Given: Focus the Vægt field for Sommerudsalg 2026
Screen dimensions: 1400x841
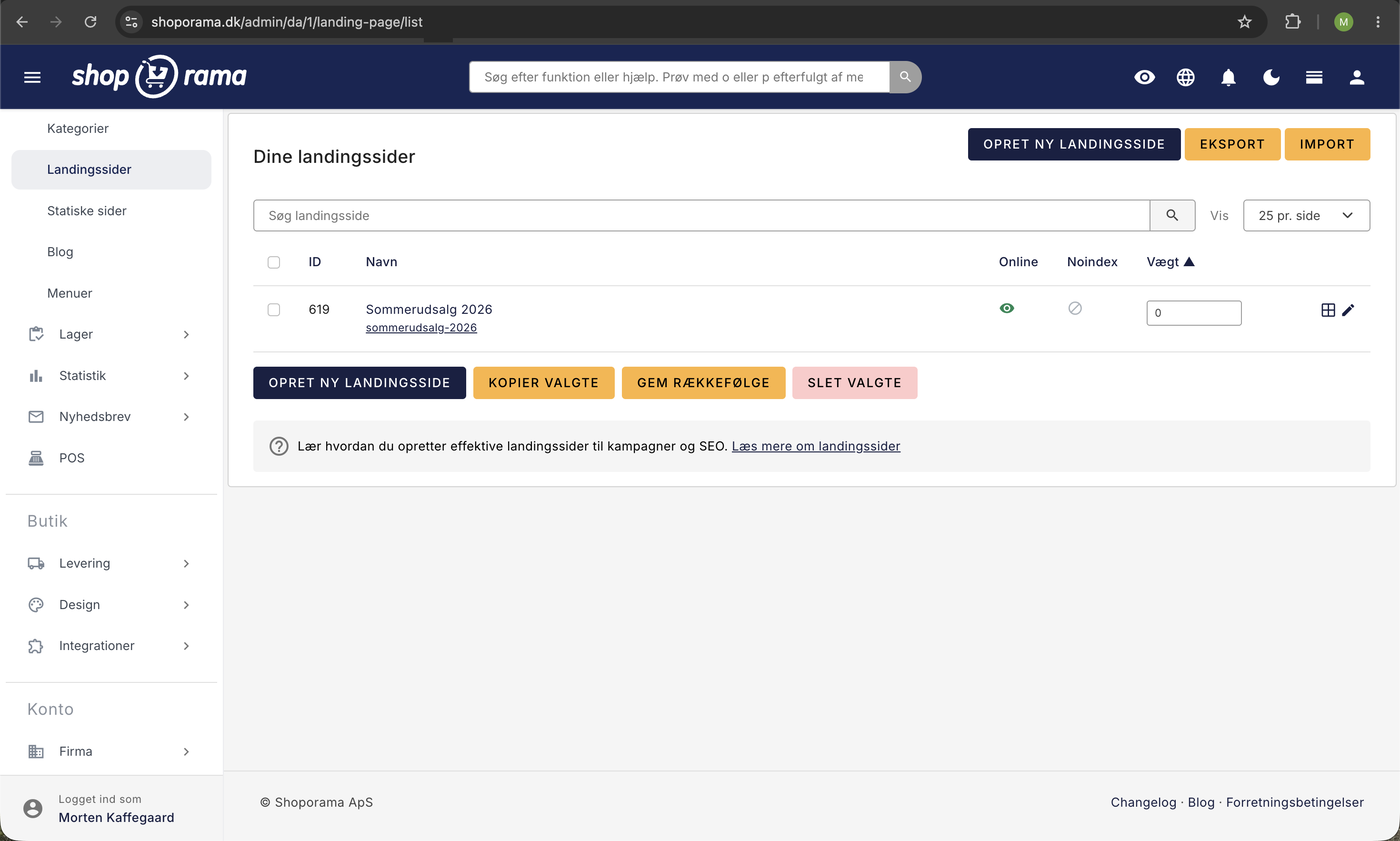Looking at the screenshot, I should tap(1194, 313).
